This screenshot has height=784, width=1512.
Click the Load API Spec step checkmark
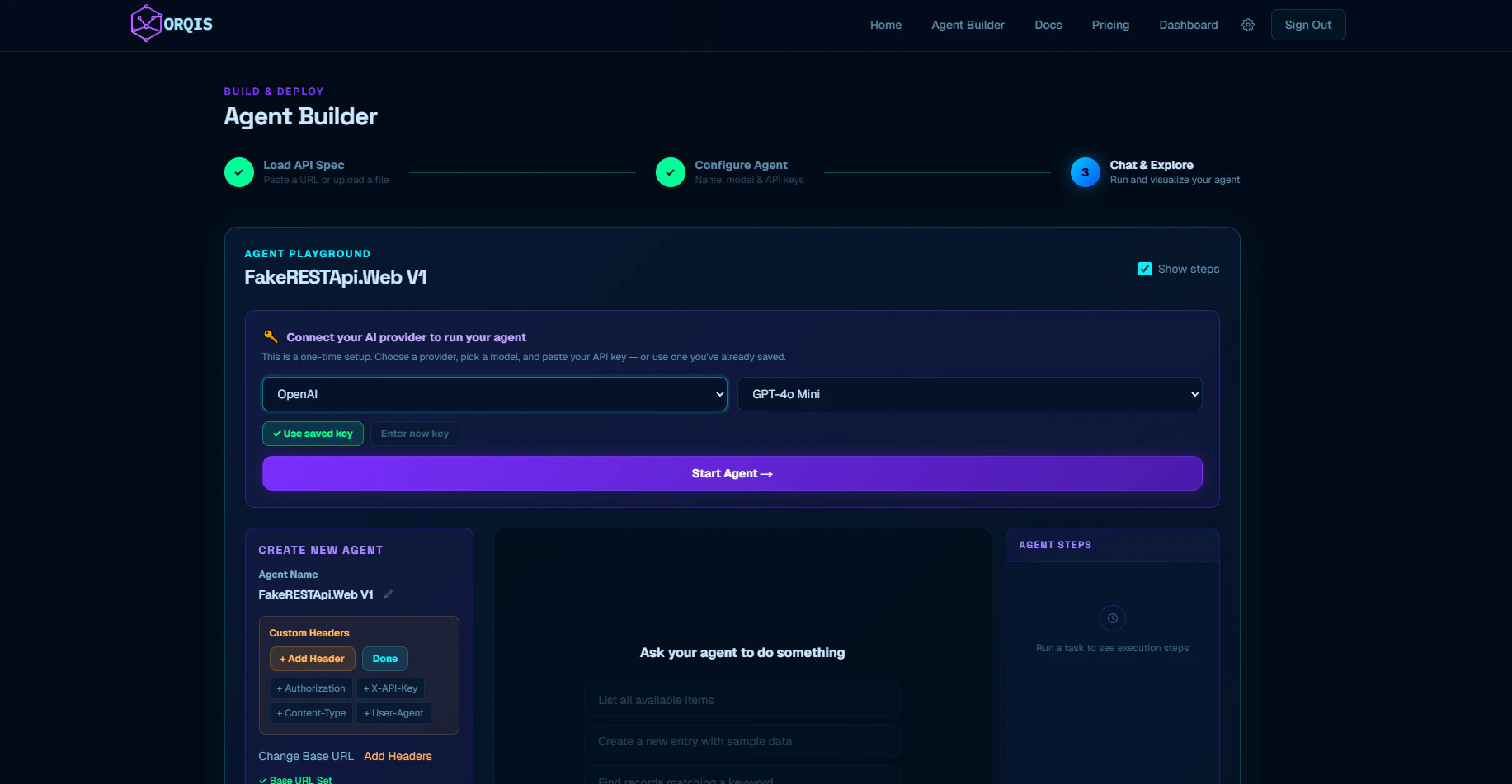[x=239, y=172]
